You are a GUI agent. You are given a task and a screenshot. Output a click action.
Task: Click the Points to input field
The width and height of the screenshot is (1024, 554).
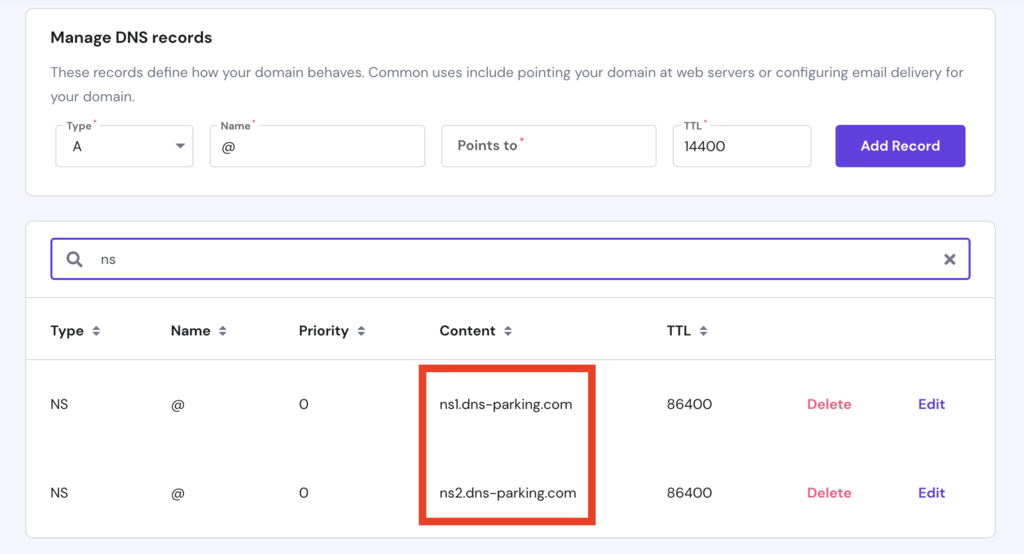pos(548,146)
